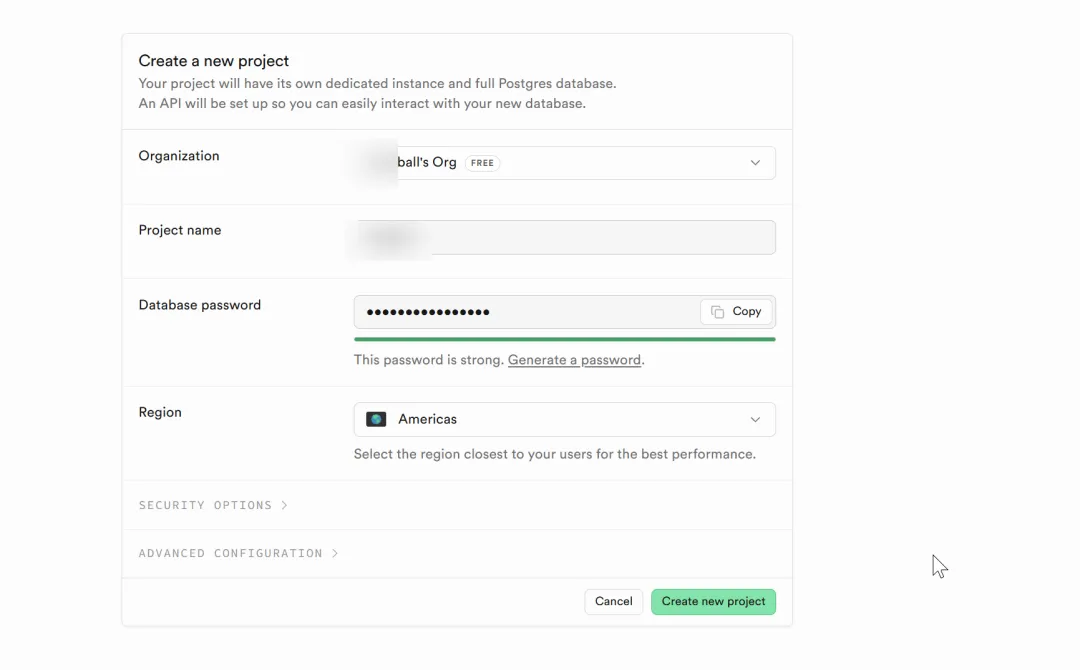Click the chevron arrow in the Organization selector
Screen dimensions: 1080x670
pyautogui.click(x=755, y=163)
